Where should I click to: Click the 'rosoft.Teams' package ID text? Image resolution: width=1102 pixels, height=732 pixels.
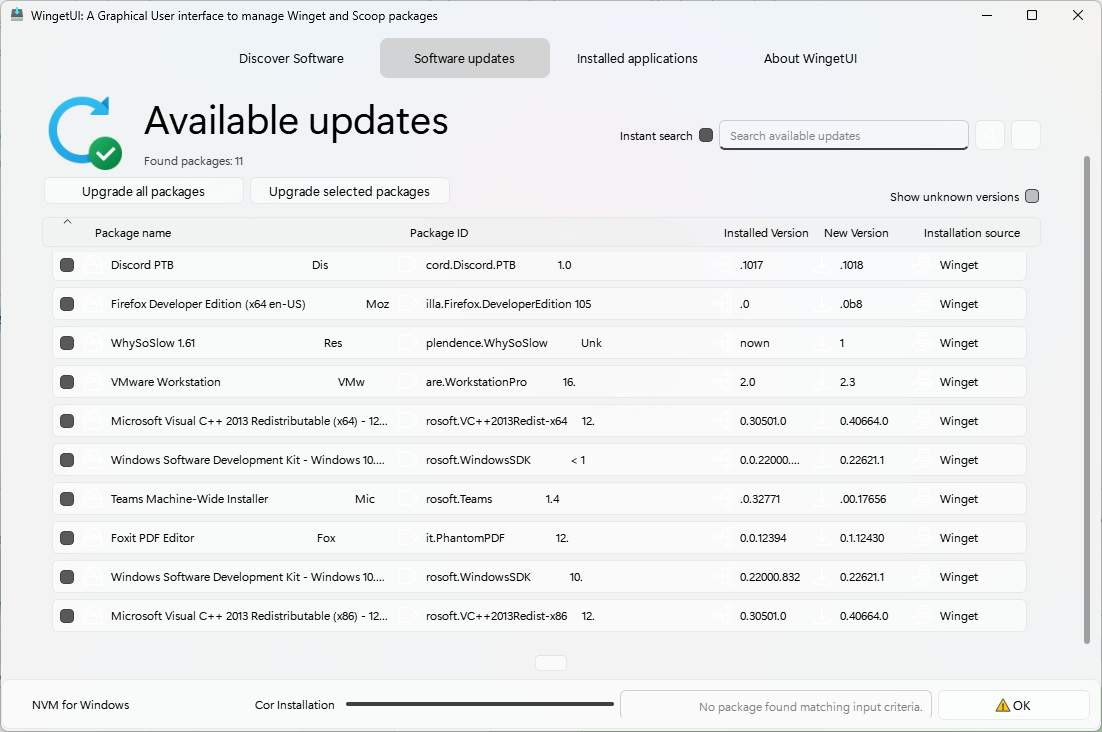coord(459,499)
